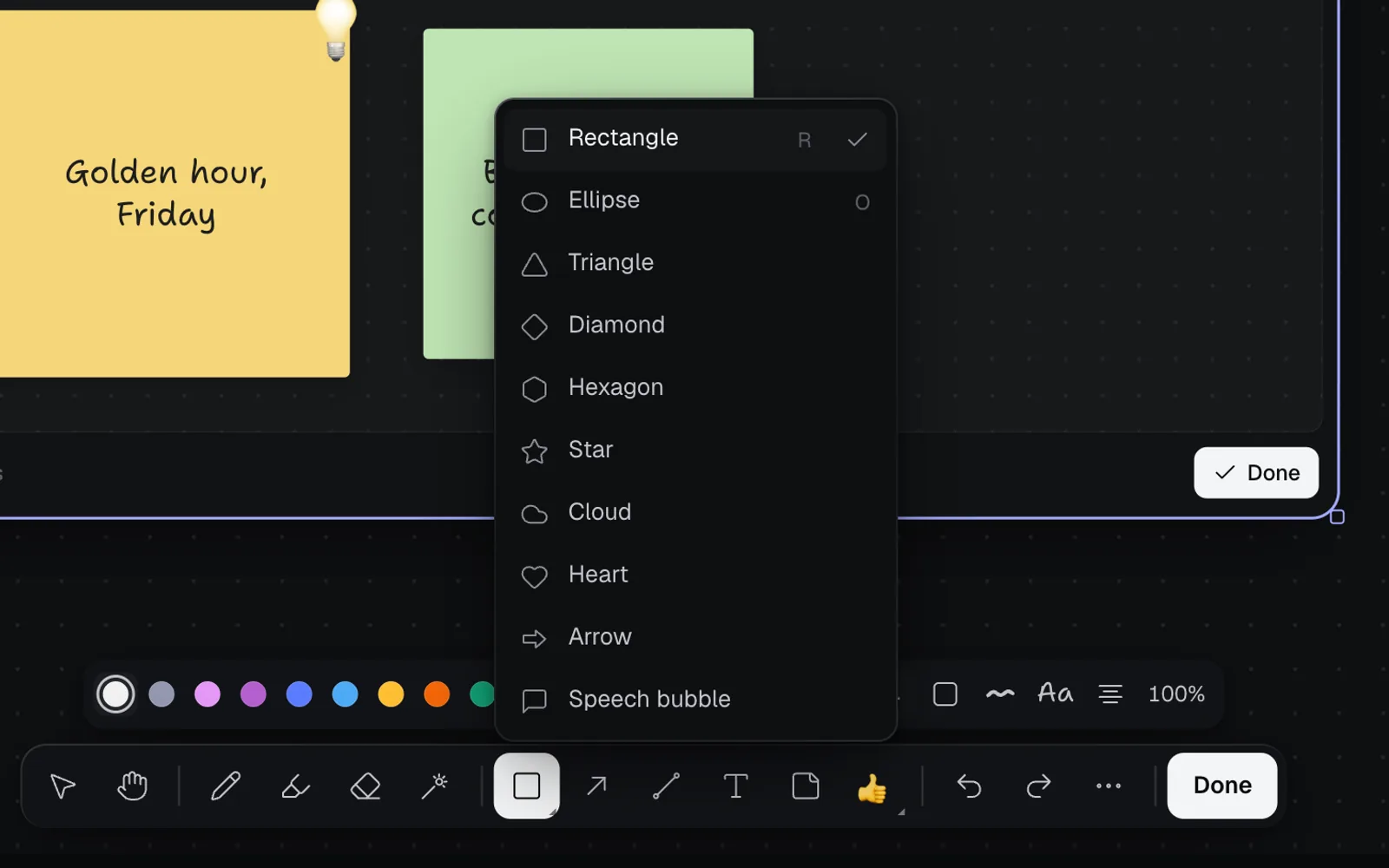Image resolution: width=1389 pixels, height=868 pixels.
Task: Choose the pencil drawing tool
Action: pos(226,786)
